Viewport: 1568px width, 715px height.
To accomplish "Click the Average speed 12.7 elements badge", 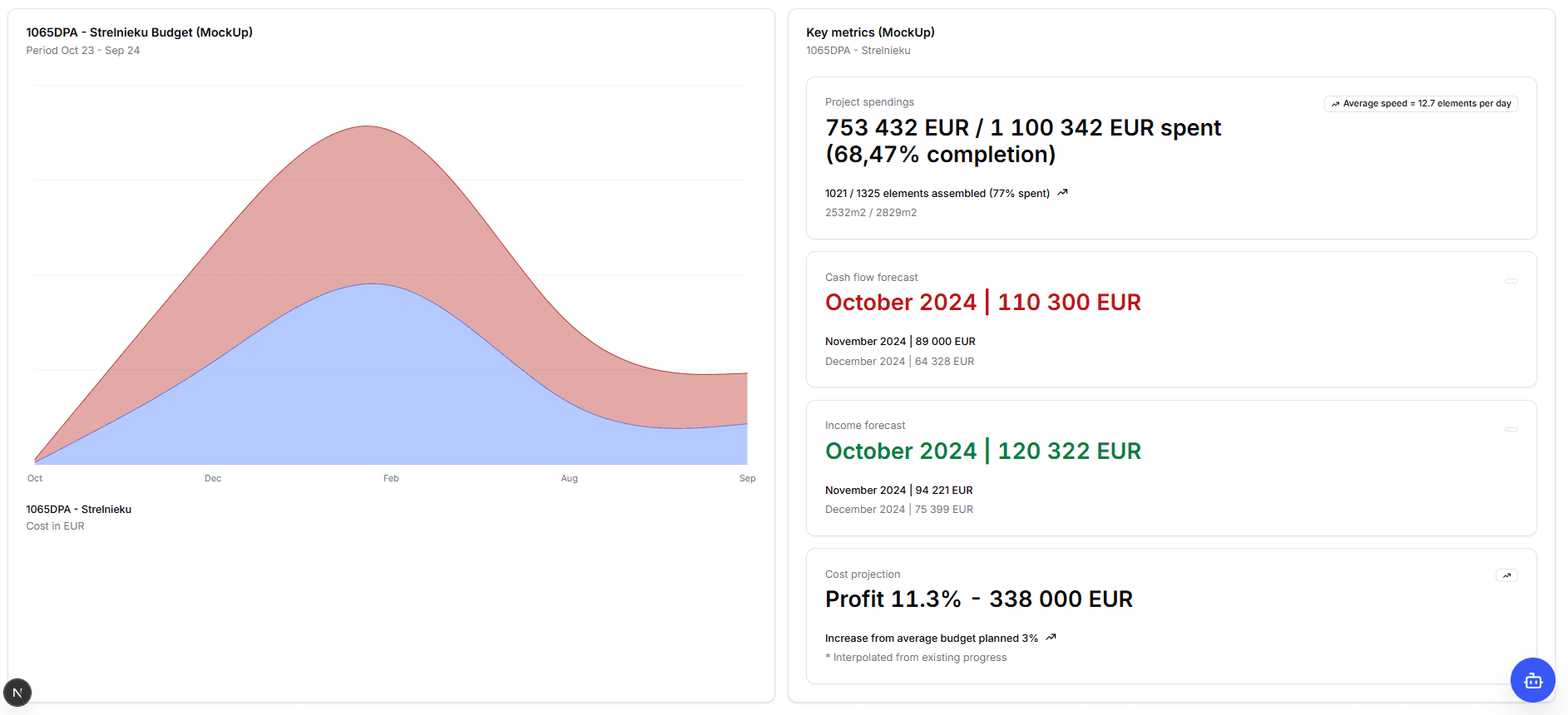I will pos(1420,103).
